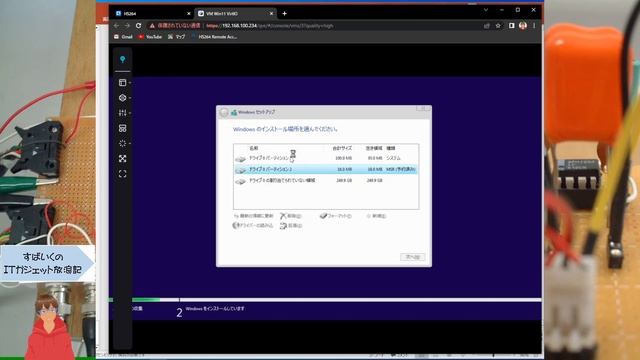Screen dimensions: 640x360
Task: Click the share page icon in address bar
Action: [487, 25]
